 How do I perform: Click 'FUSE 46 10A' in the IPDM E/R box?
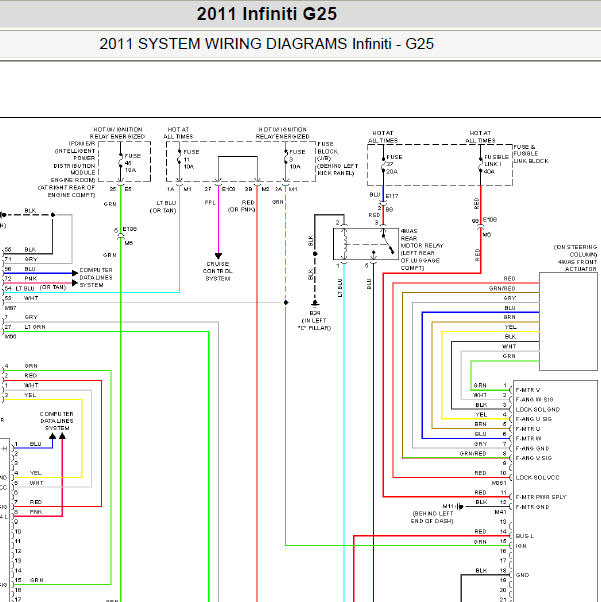coord(132,163)
